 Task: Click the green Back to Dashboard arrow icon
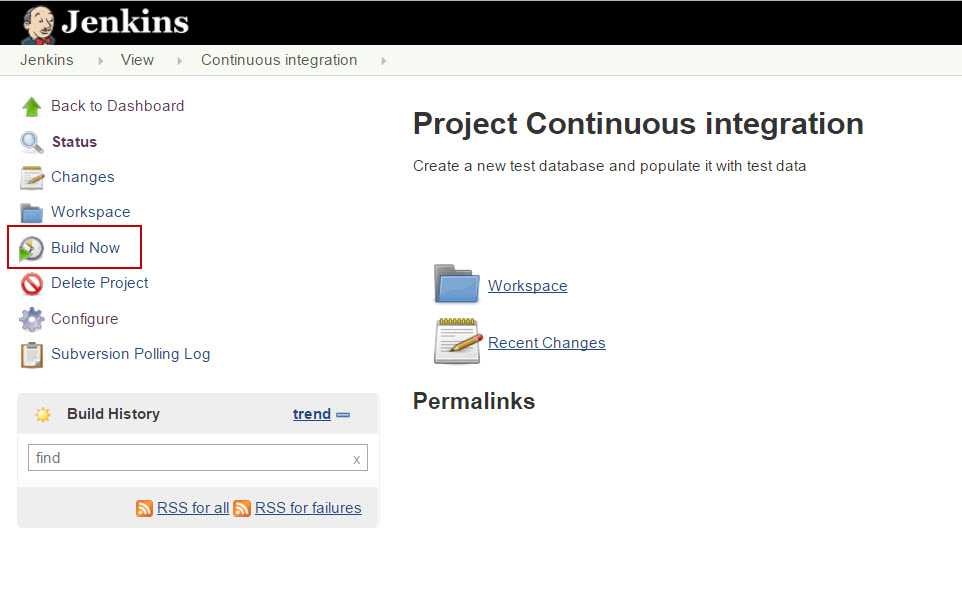coord(32,106)
